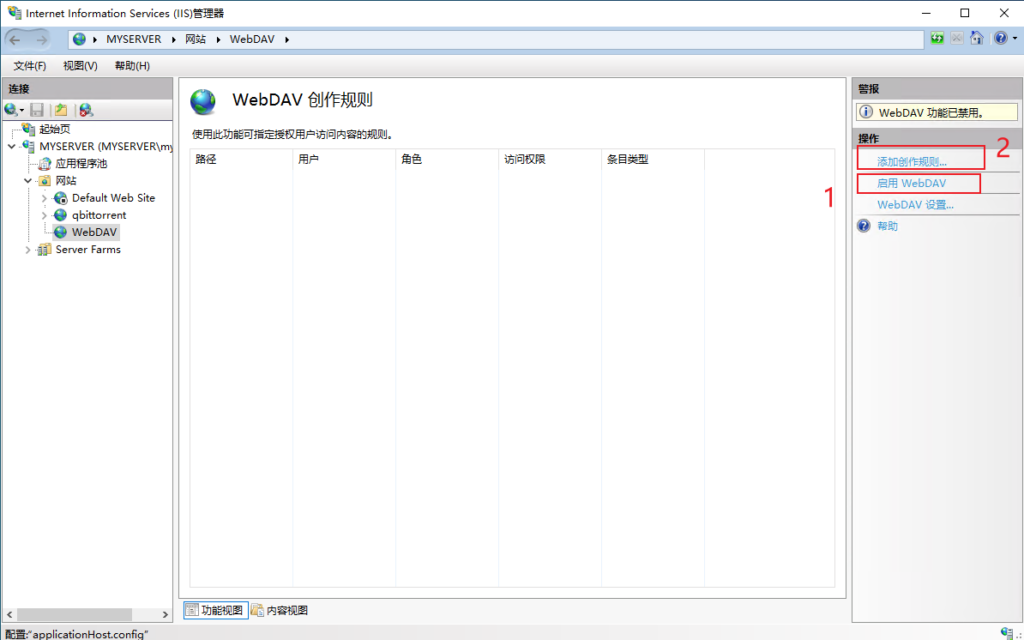
Task: Select Default Web Site
Action: 114,198
